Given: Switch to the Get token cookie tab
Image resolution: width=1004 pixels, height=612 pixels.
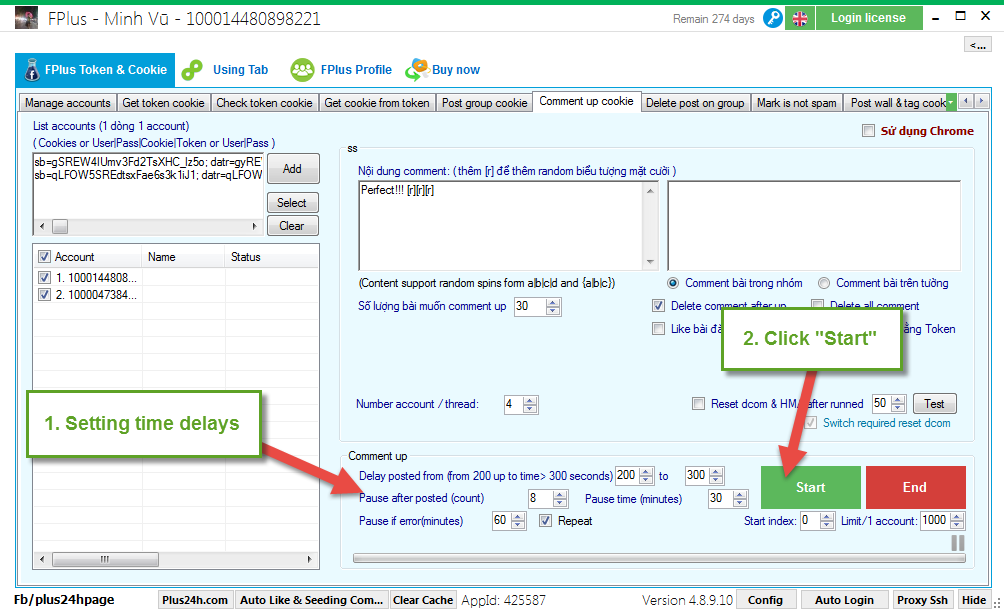Looking at the screenshot, I should (x=163, y=102).
